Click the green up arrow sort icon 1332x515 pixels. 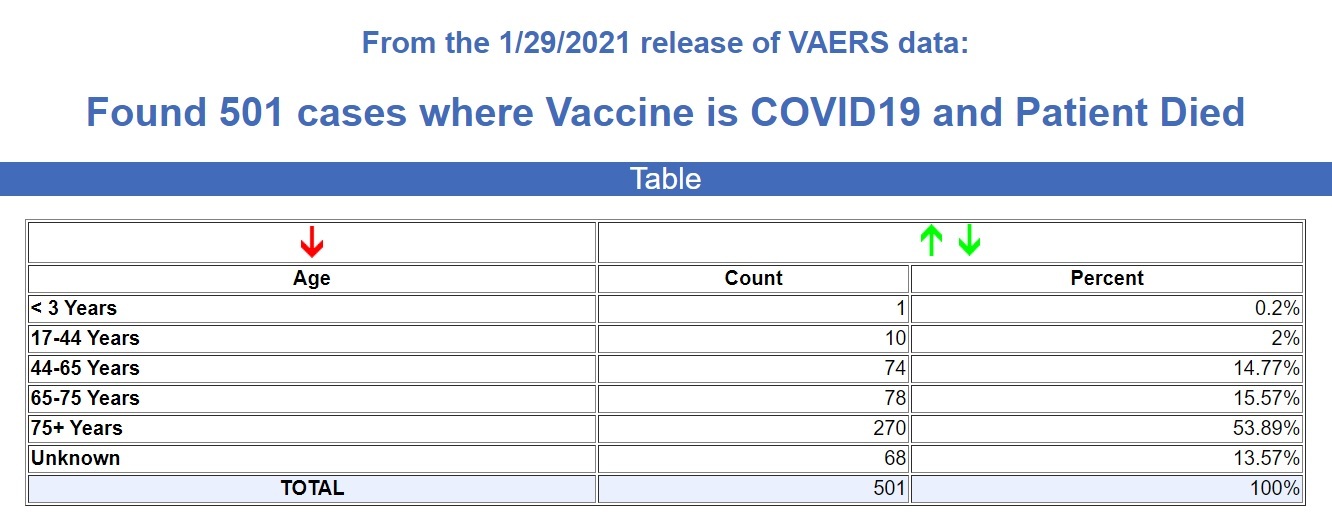click(x=931, y=241)
